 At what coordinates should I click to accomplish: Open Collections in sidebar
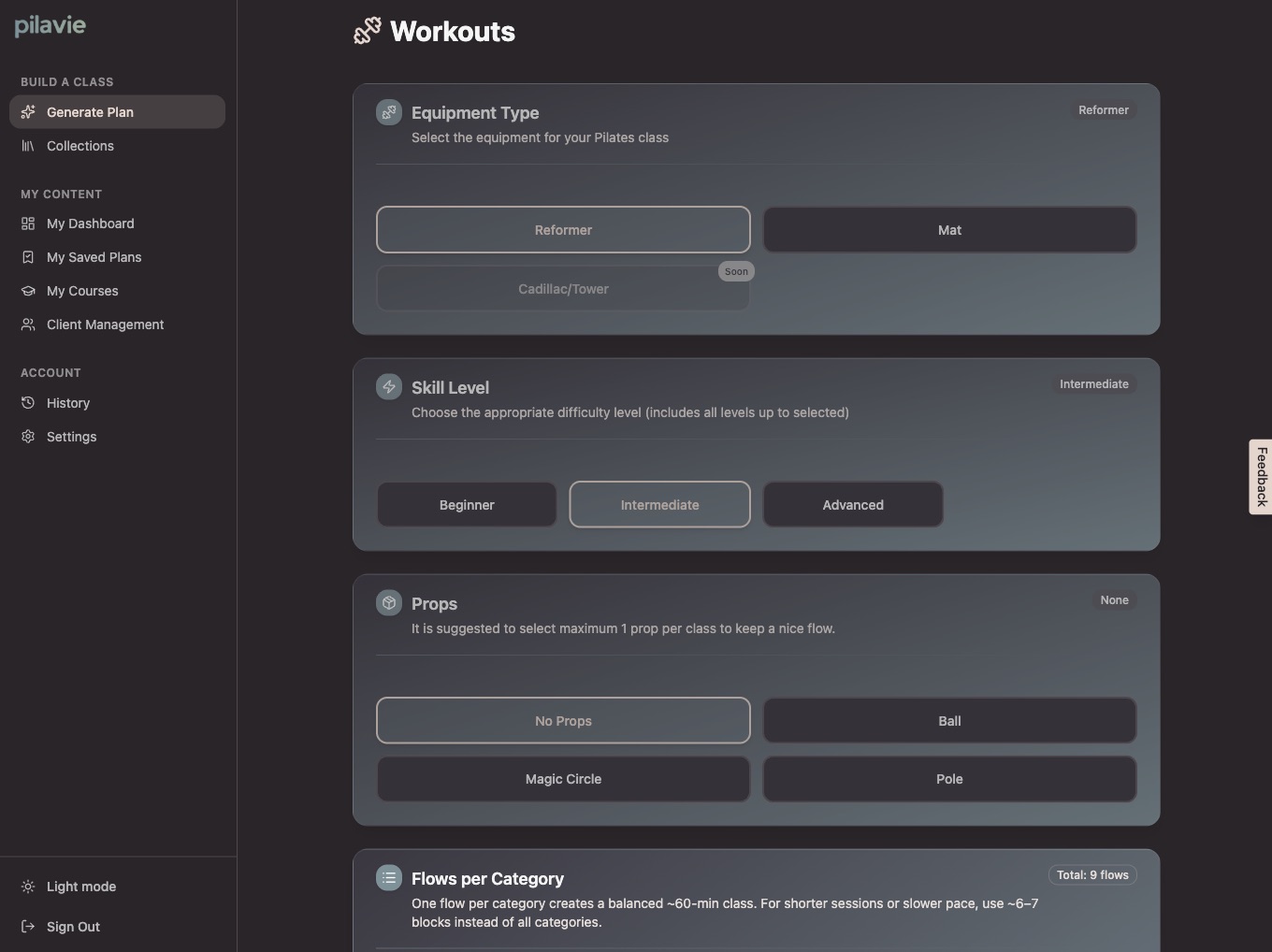(x=117, y=146)
